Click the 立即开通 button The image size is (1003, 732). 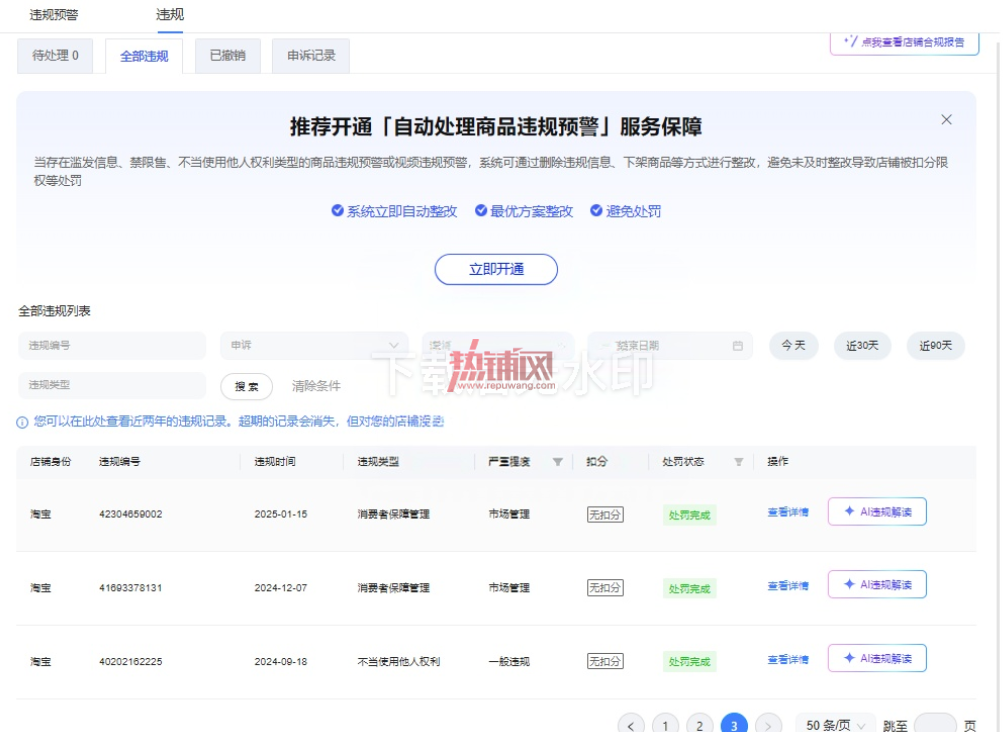[x=496, y=269]
